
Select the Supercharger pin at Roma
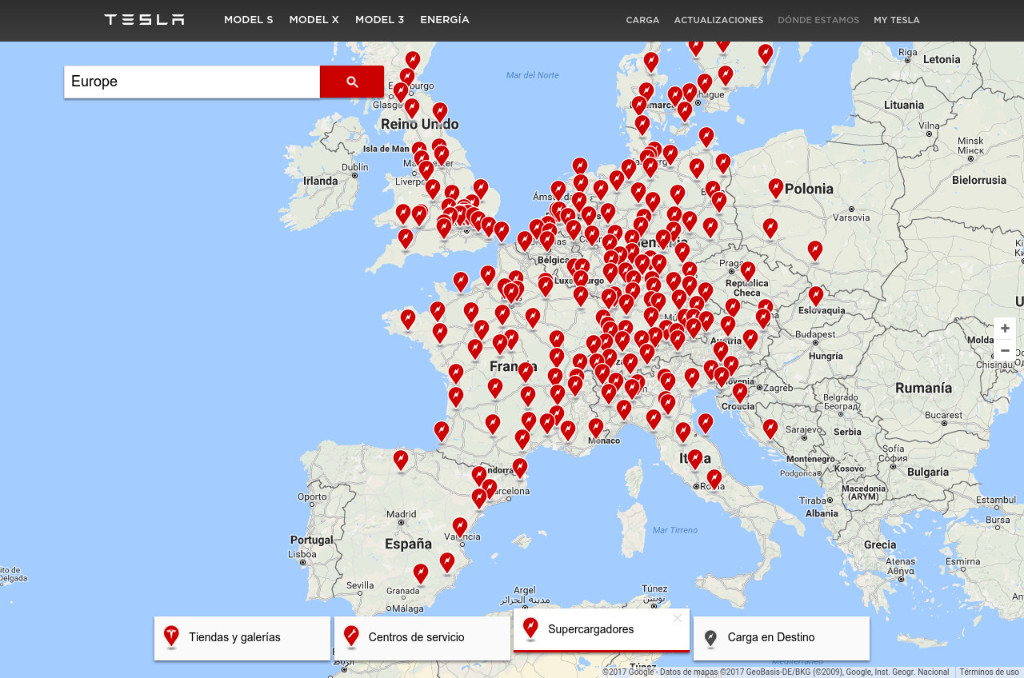pos(714,478)
